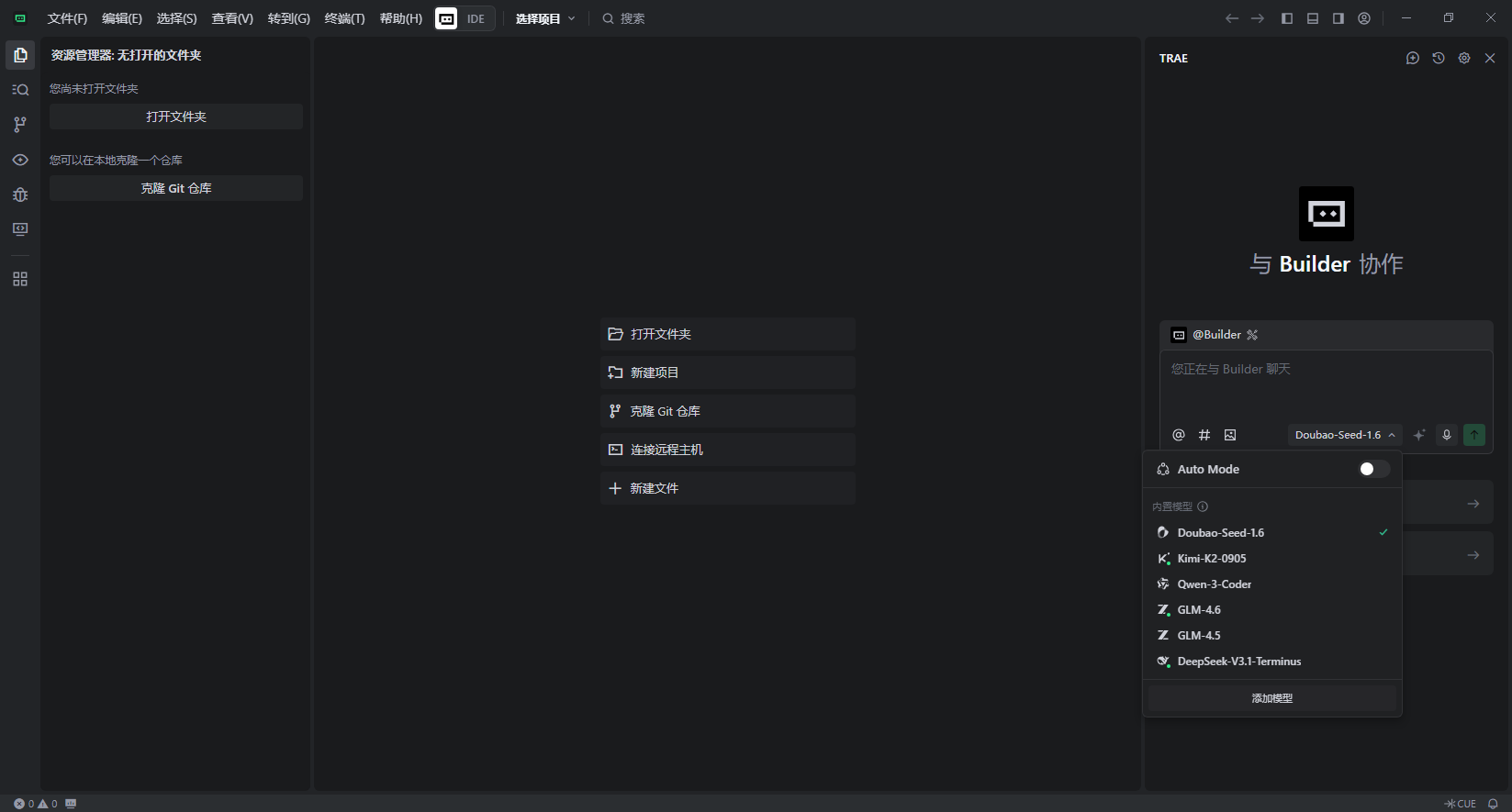Viewport: 1512px width, 812px height.
Task: Go forward with the right arrow
Action: click(x=1258, y=18)
